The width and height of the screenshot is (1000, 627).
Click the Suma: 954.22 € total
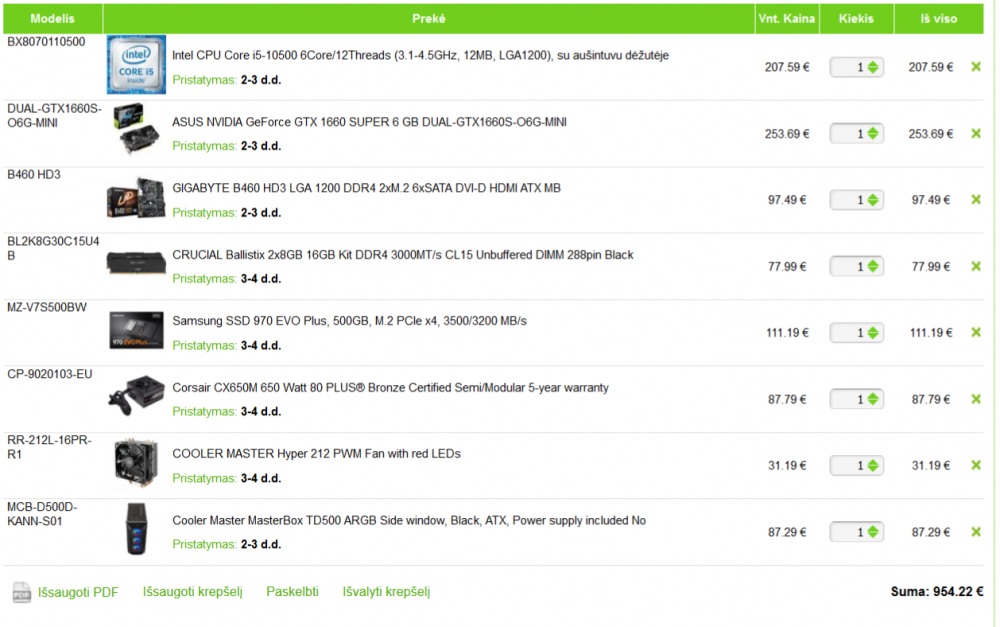937,592
